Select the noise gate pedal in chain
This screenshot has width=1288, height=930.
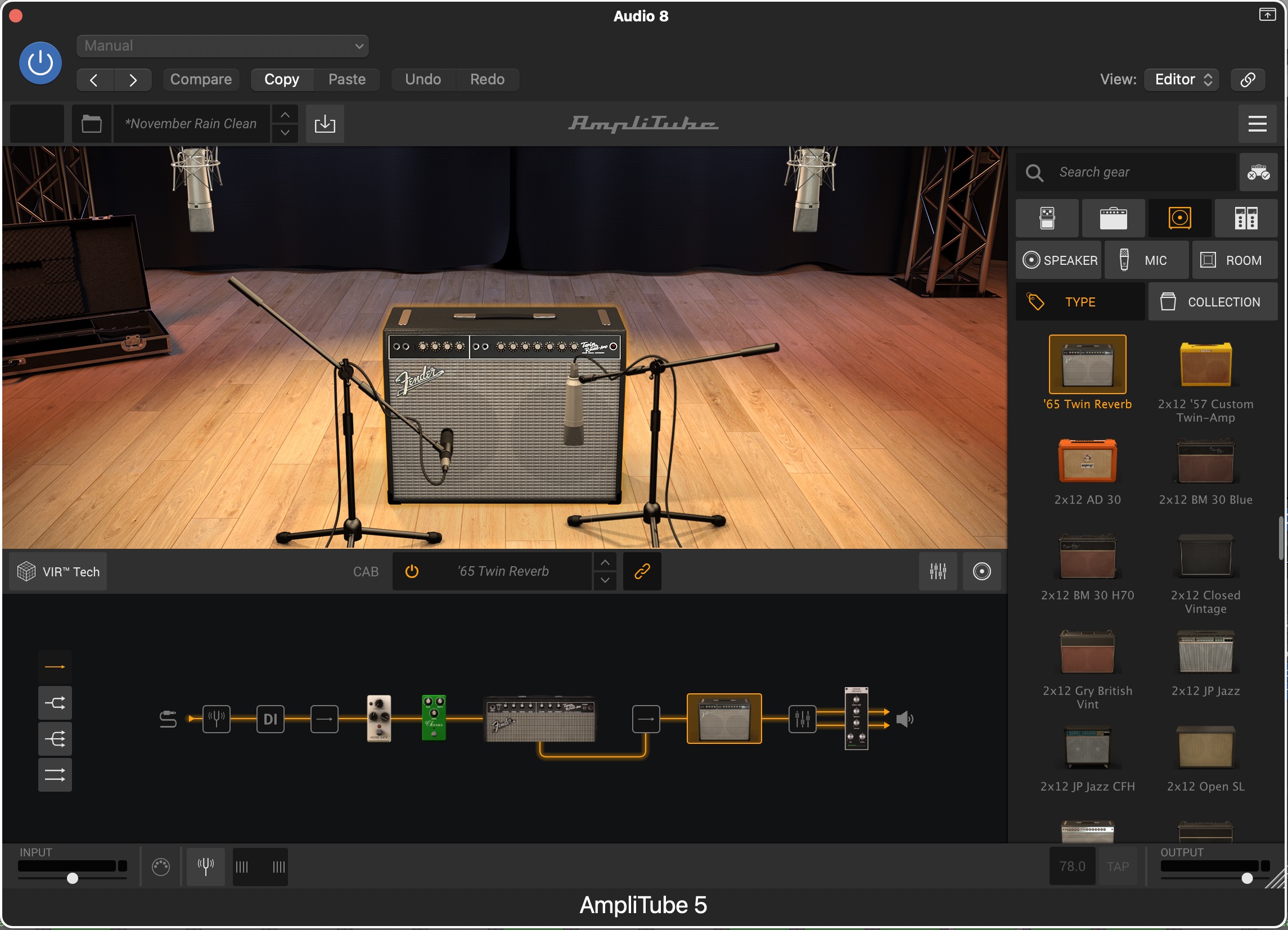click(379, 719)
